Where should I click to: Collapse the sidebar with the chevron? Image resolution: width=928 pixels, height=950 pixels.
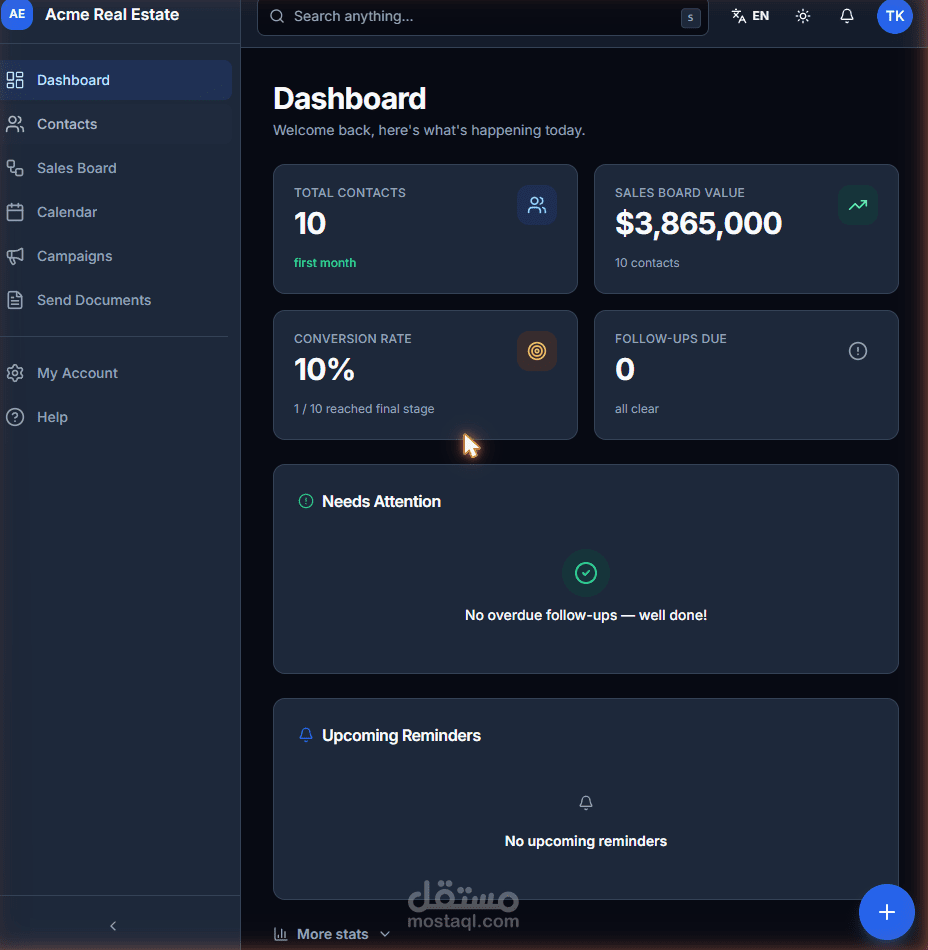click(x=113, y=926)
